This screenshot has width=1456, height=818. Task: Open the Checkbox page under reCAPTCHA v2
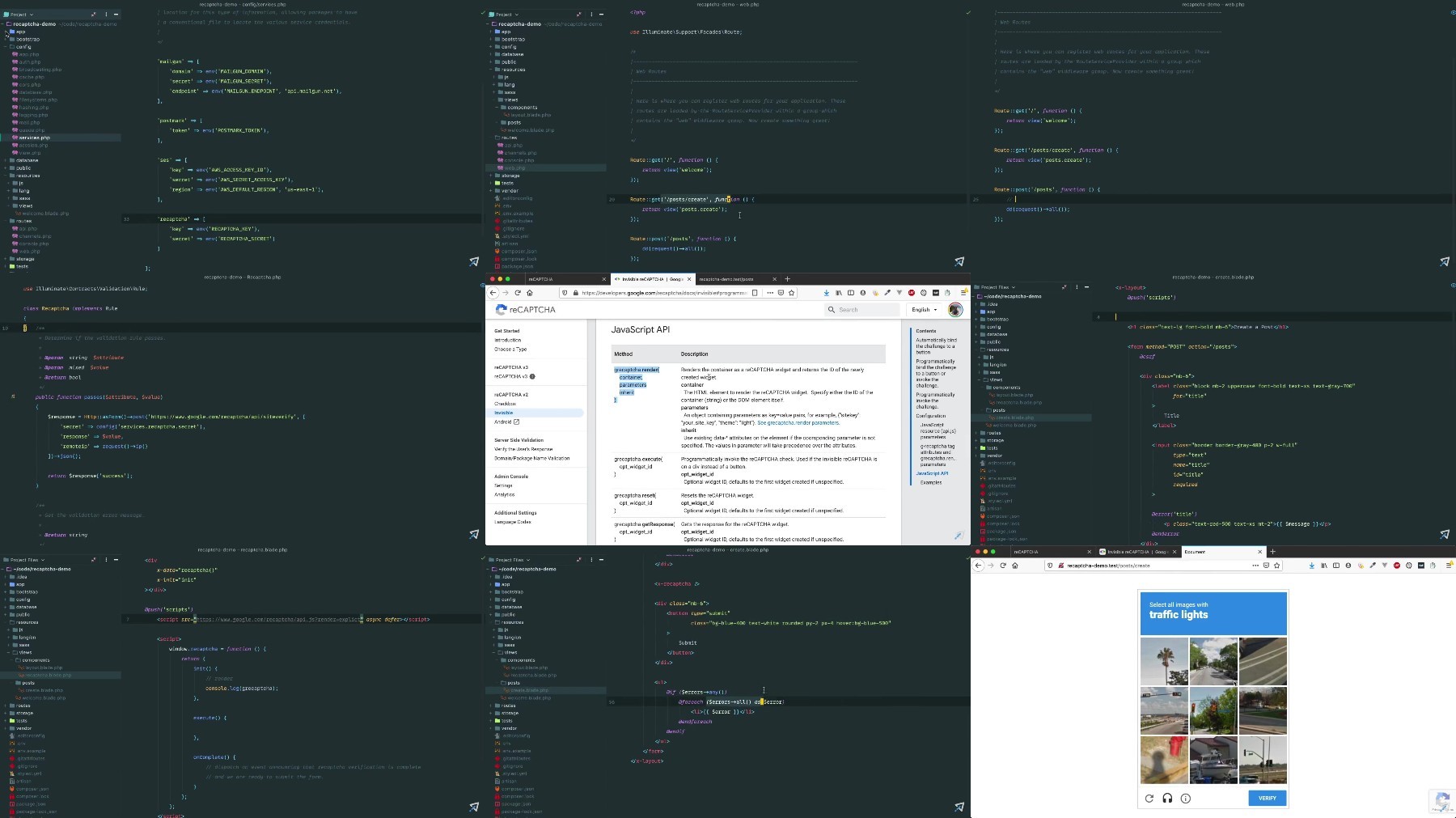click(505, 404)
